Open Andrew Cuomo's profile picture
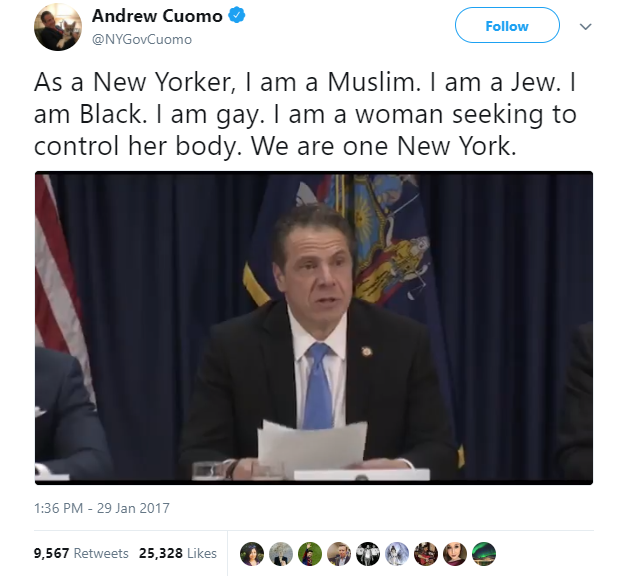 58,27
